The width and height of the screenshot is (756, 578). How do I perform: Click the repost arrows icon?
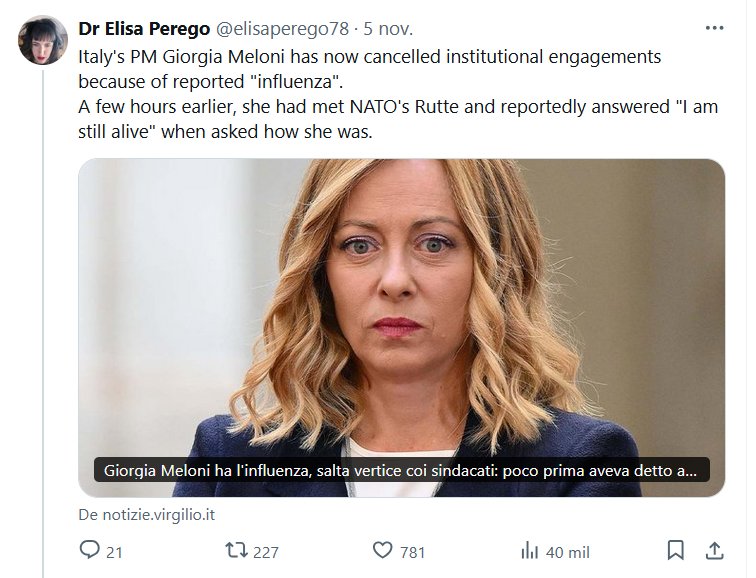236,550
